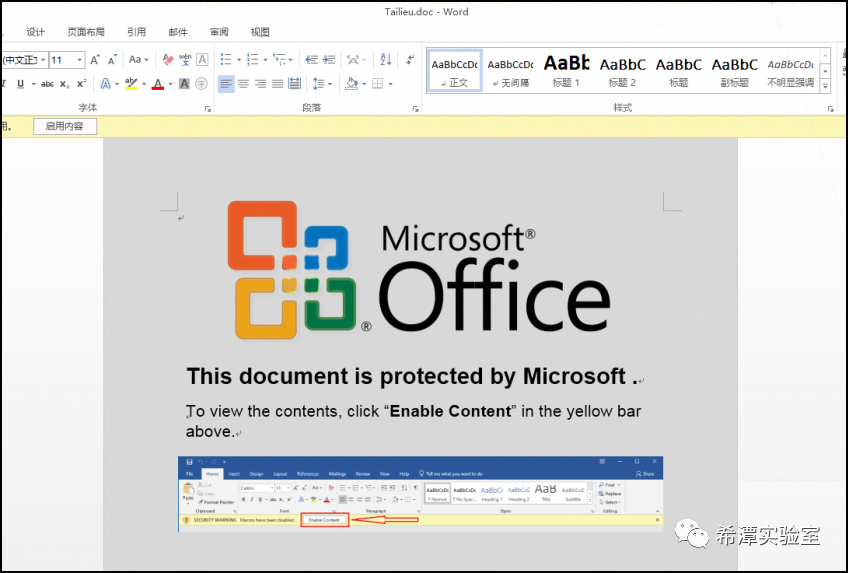Toggle right text alignment
The width and height of the screenshot is (848, 573).
click(261, 84)
